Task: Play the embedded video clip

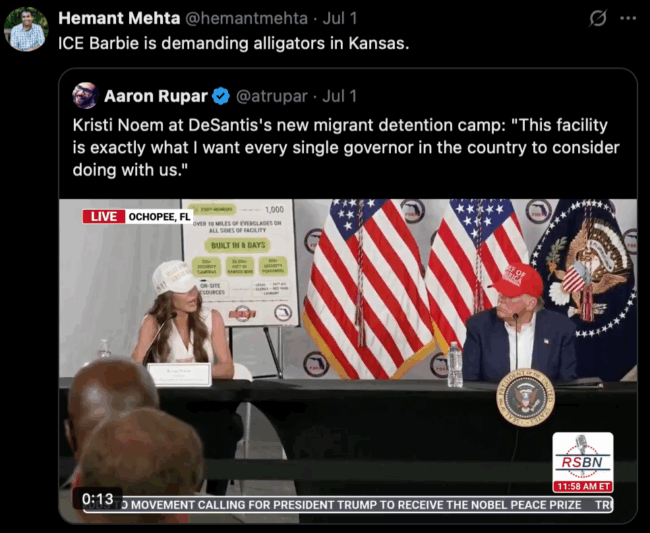Action: (348, 361)
